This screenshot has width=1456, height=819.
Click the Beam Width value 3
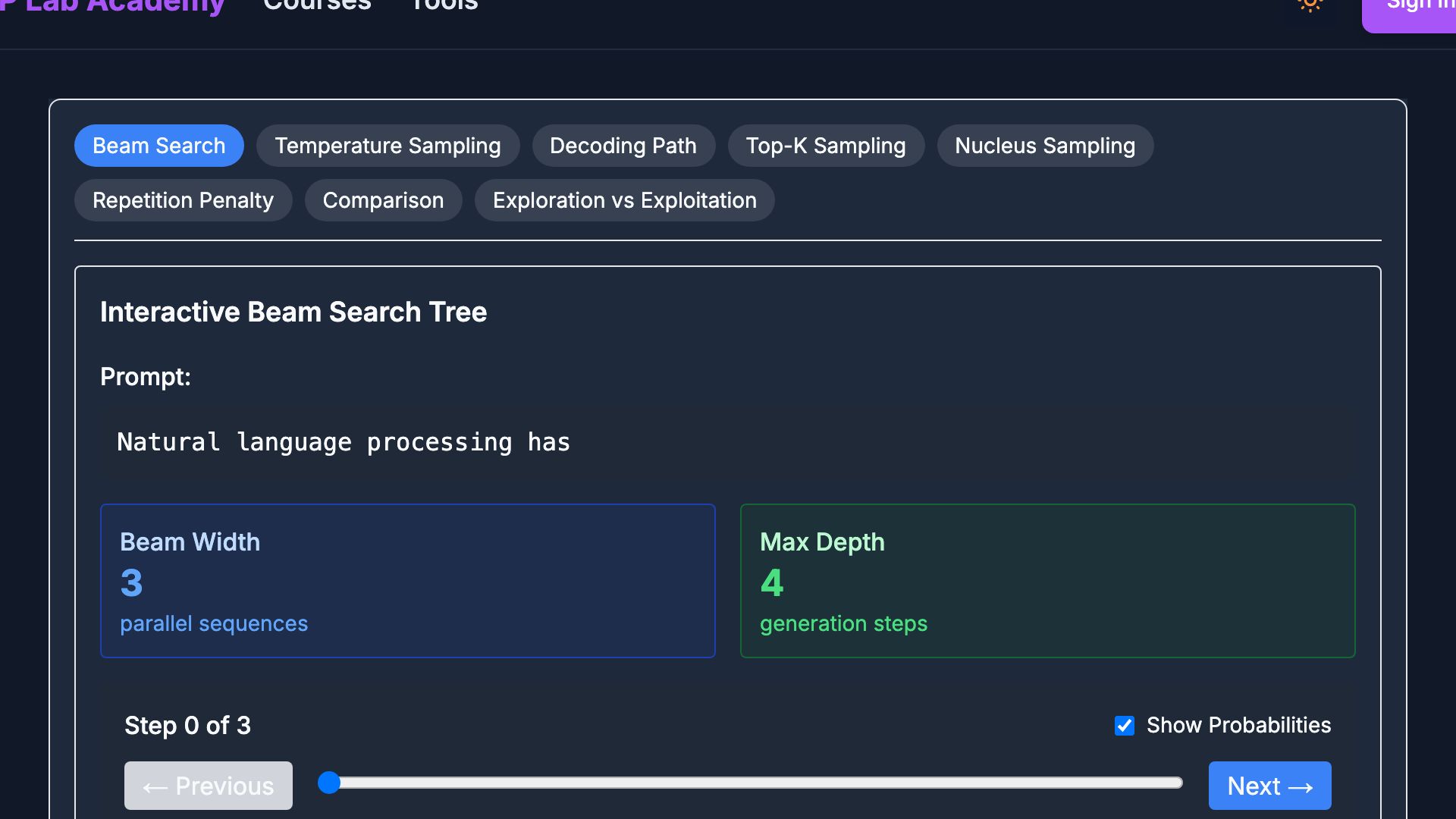(x=131, y=583)
